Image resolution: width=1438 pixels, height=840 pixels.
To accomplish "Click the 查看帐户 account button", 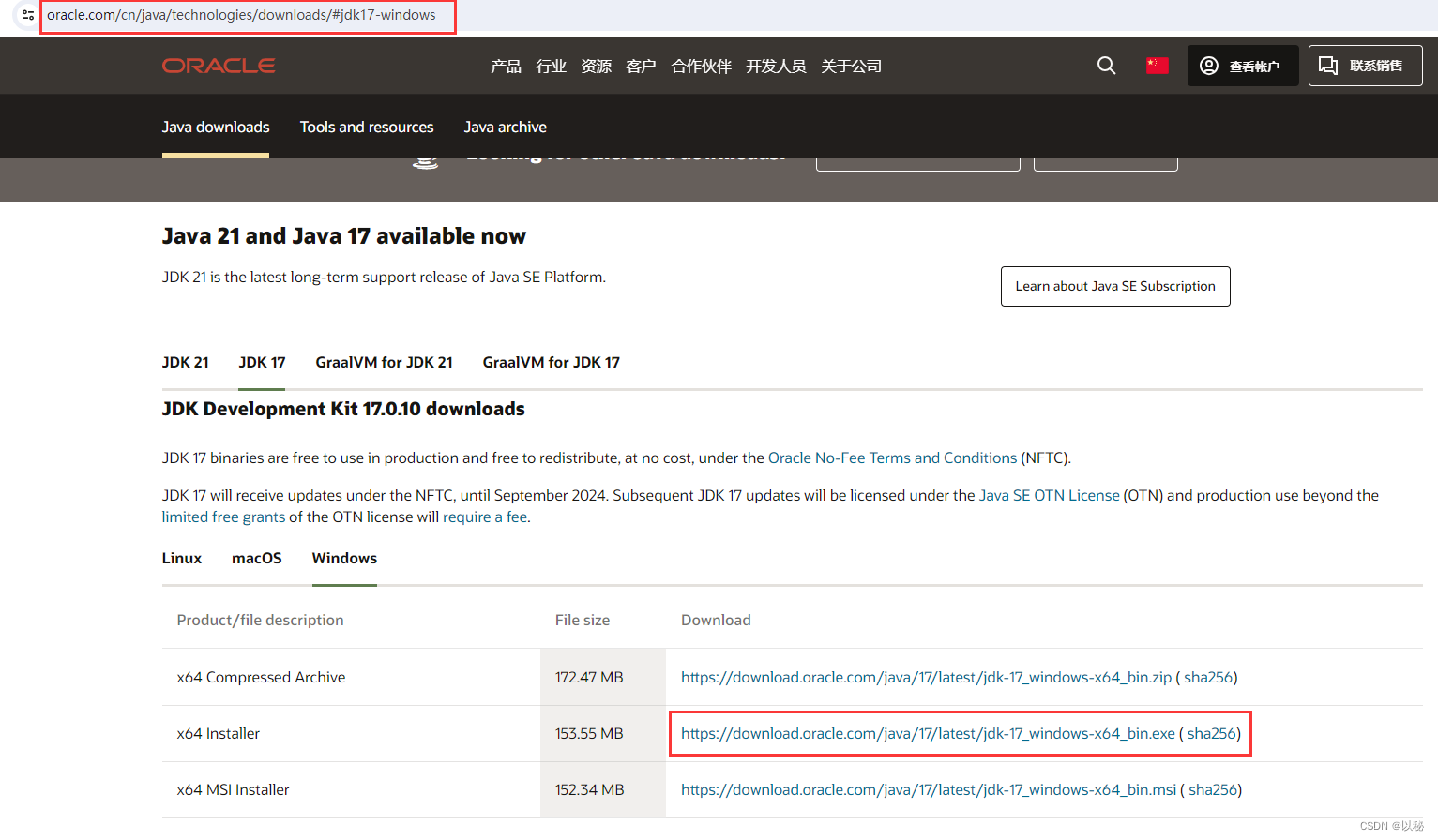I will coord(1243,66).
